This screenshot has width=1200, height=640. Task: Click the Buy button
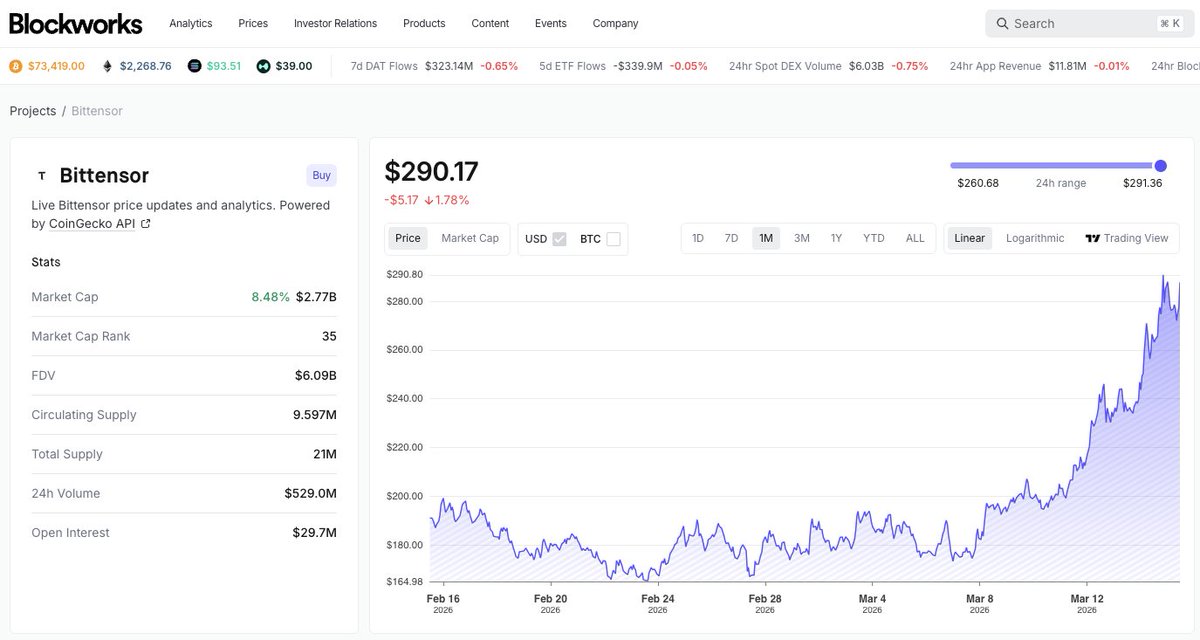coord(322,175)
